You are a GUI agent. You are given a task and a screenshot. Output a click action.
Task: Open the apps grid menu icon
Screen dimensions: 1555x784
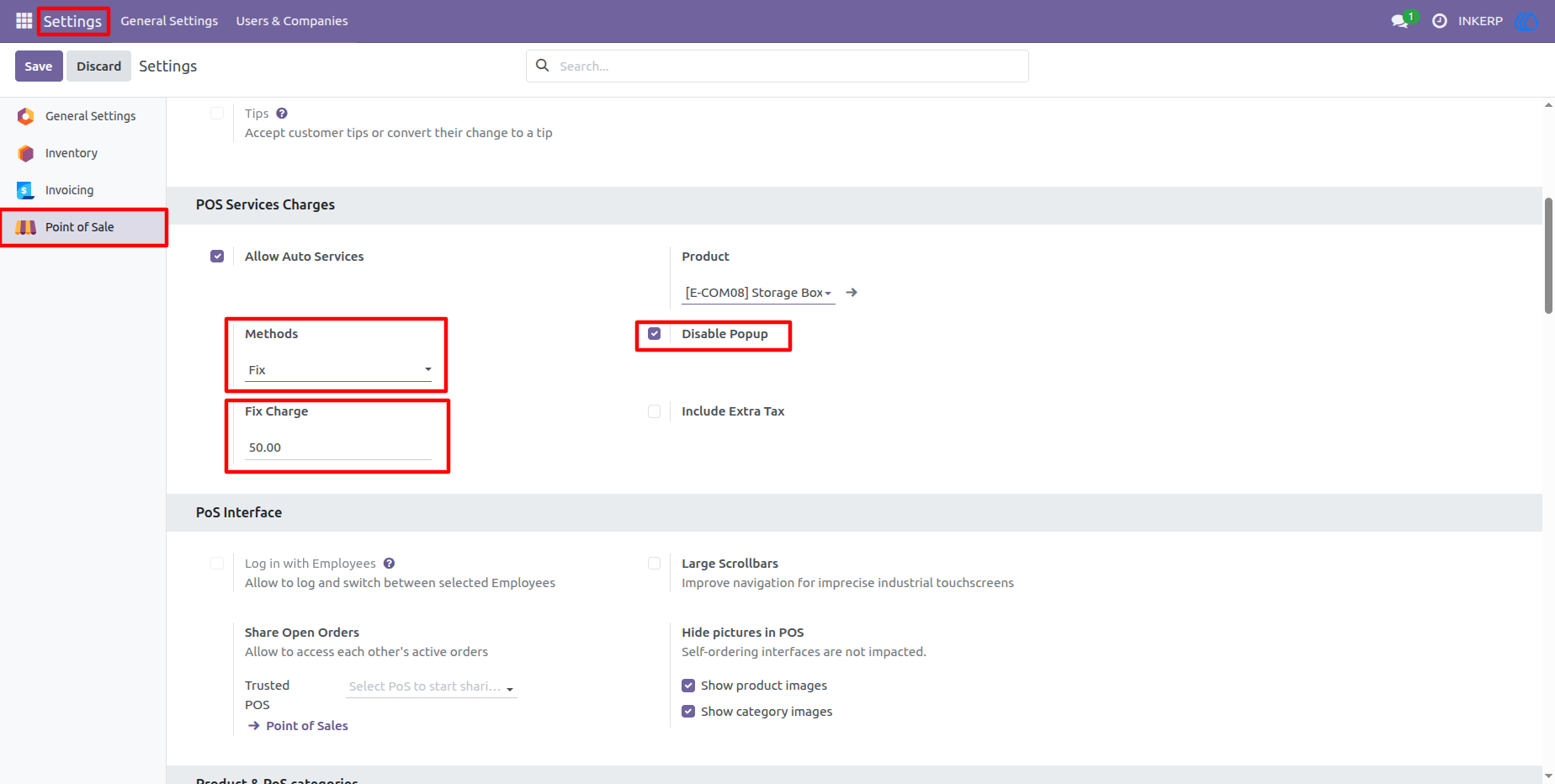[24, 20]
